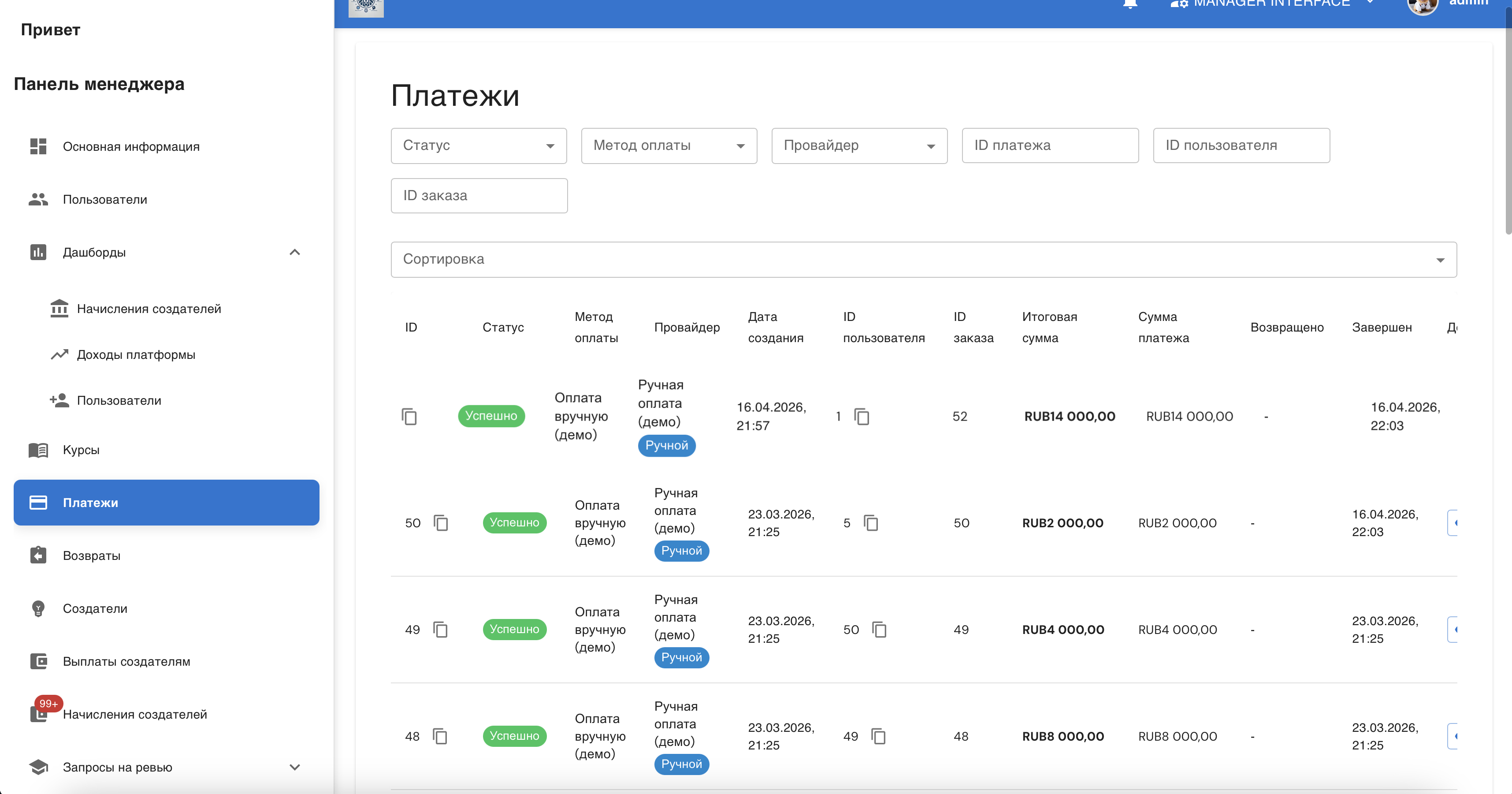The image size is (1512, 794).
Task: Click the ID заказа filter field
Action: (479, 196)
